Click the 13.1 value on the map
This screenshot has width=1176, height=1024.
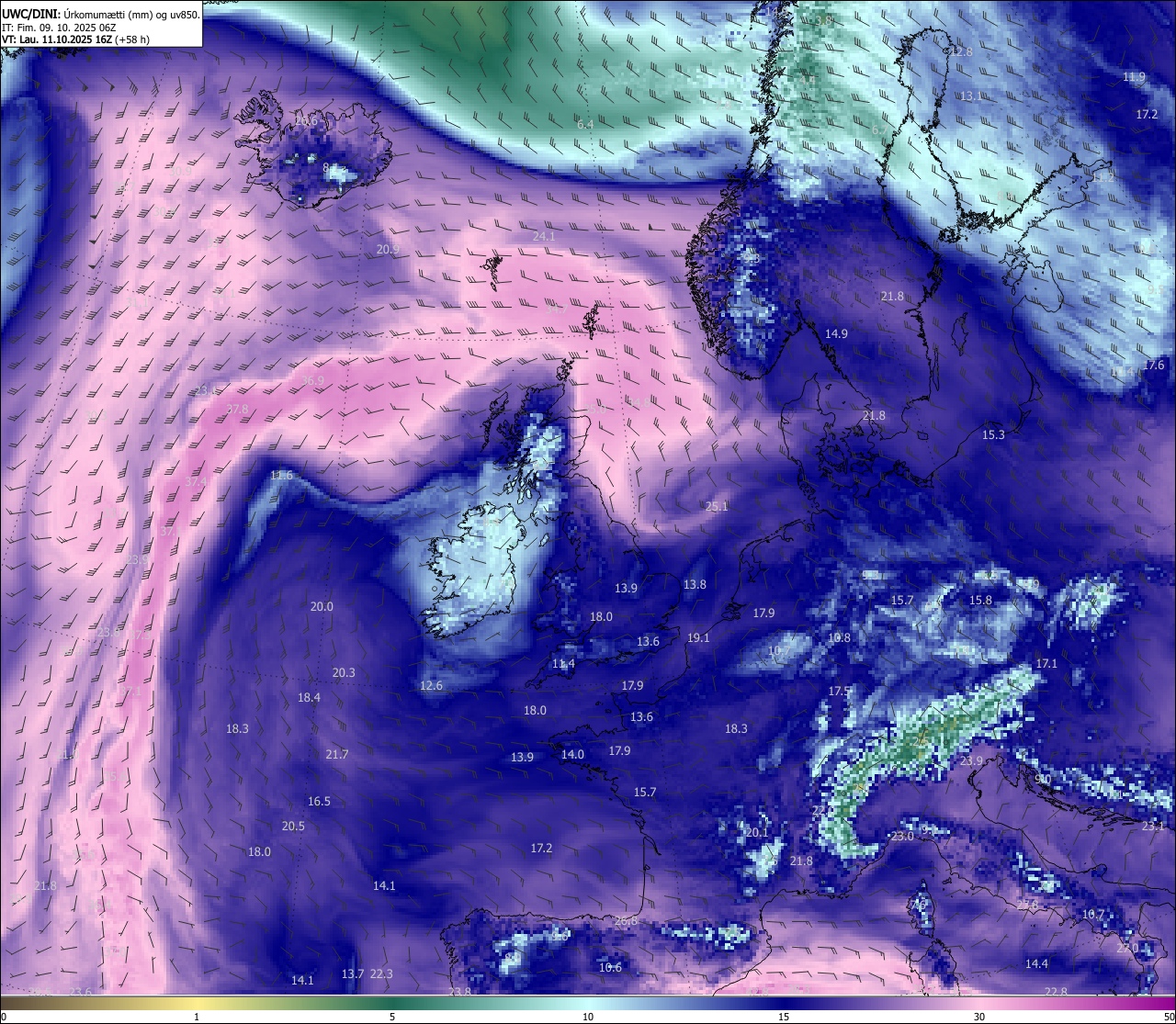point(971,96)
